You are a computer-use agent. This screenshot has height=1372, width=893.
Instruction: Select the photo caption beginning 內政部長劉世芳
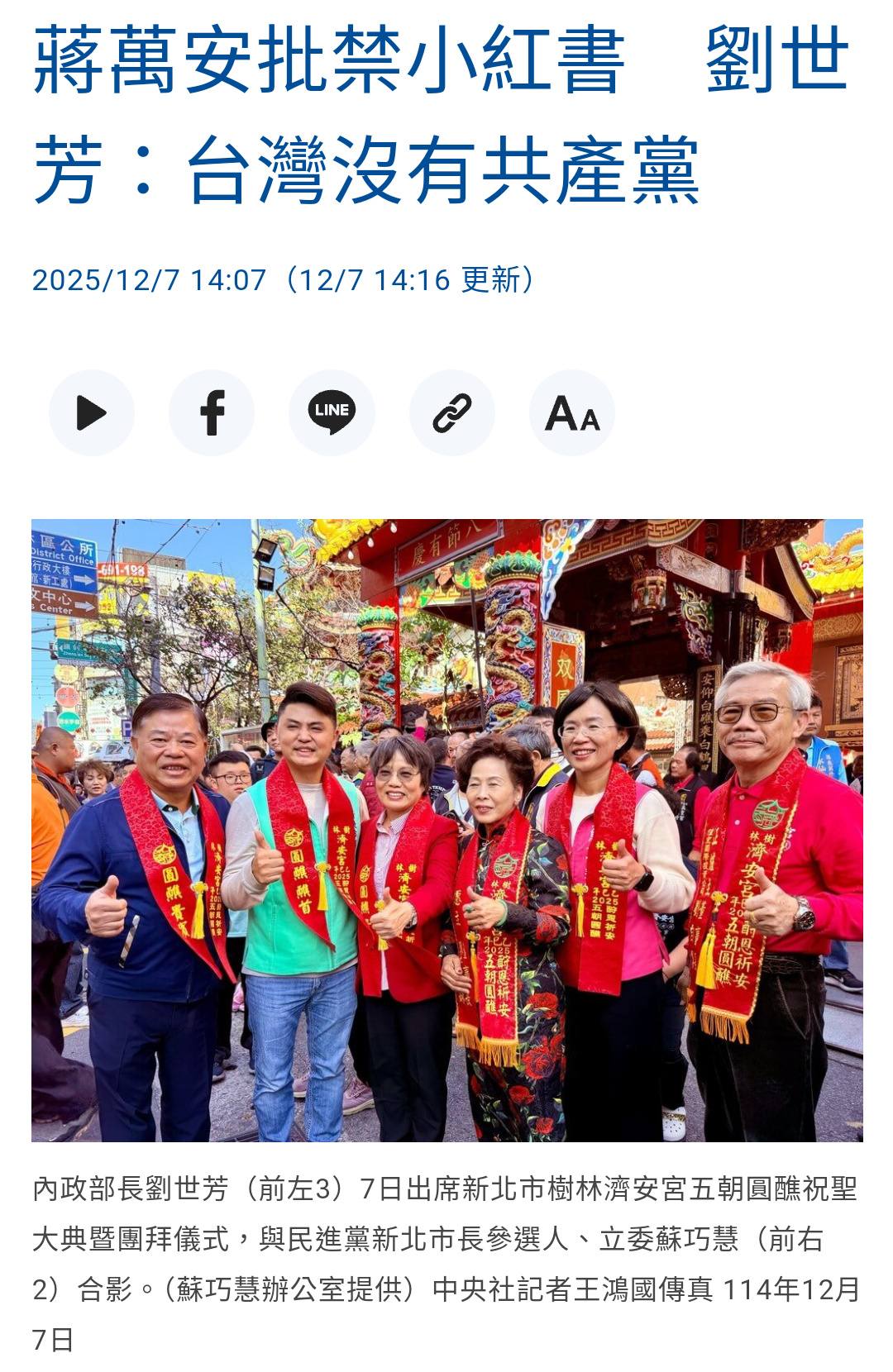pos(446,1265)
